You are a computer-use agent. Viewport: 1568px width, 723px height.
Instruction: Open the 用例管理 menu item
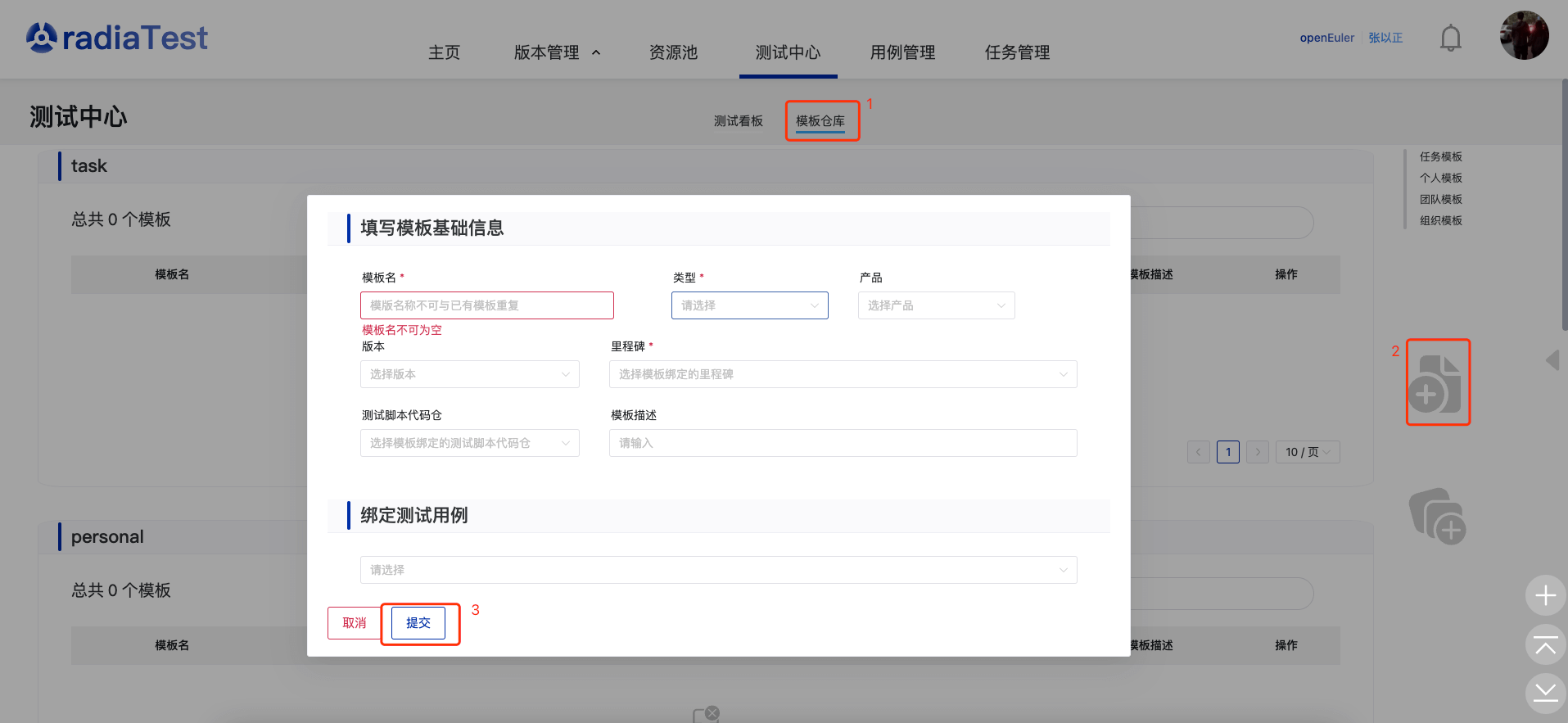coord(902,52)
